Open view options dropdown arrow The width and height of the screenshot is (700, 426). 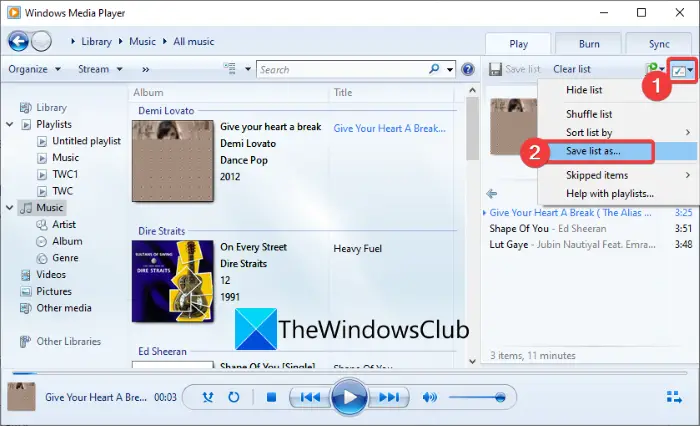coord(248,69)
